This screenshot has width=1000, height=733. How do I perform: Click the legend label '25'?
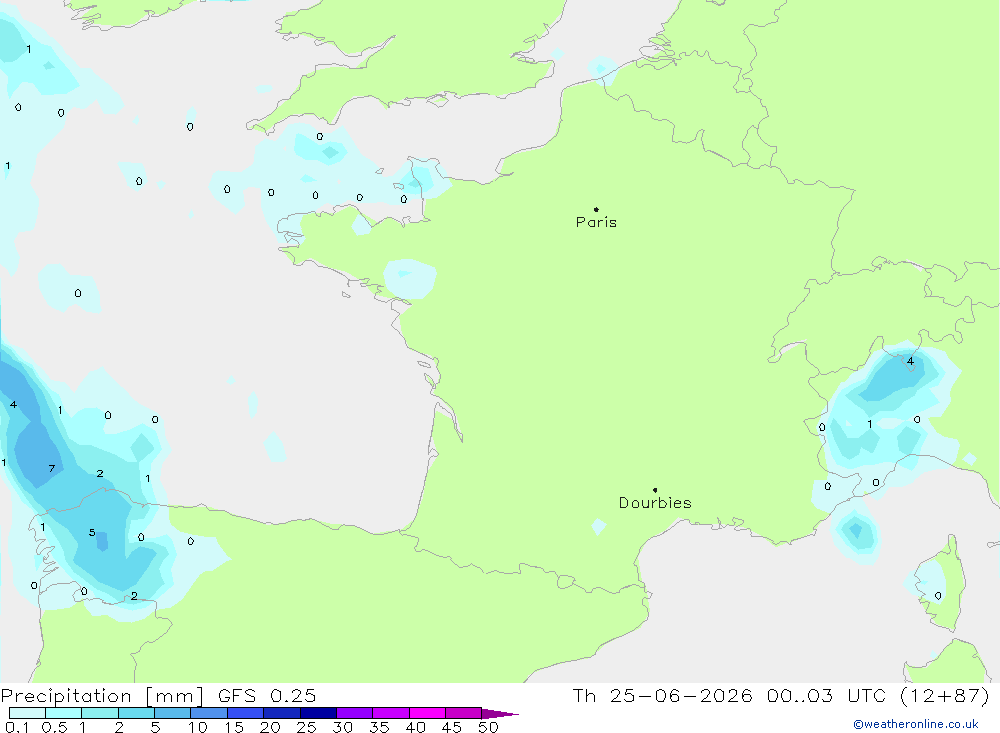click(x=306, y=727)
